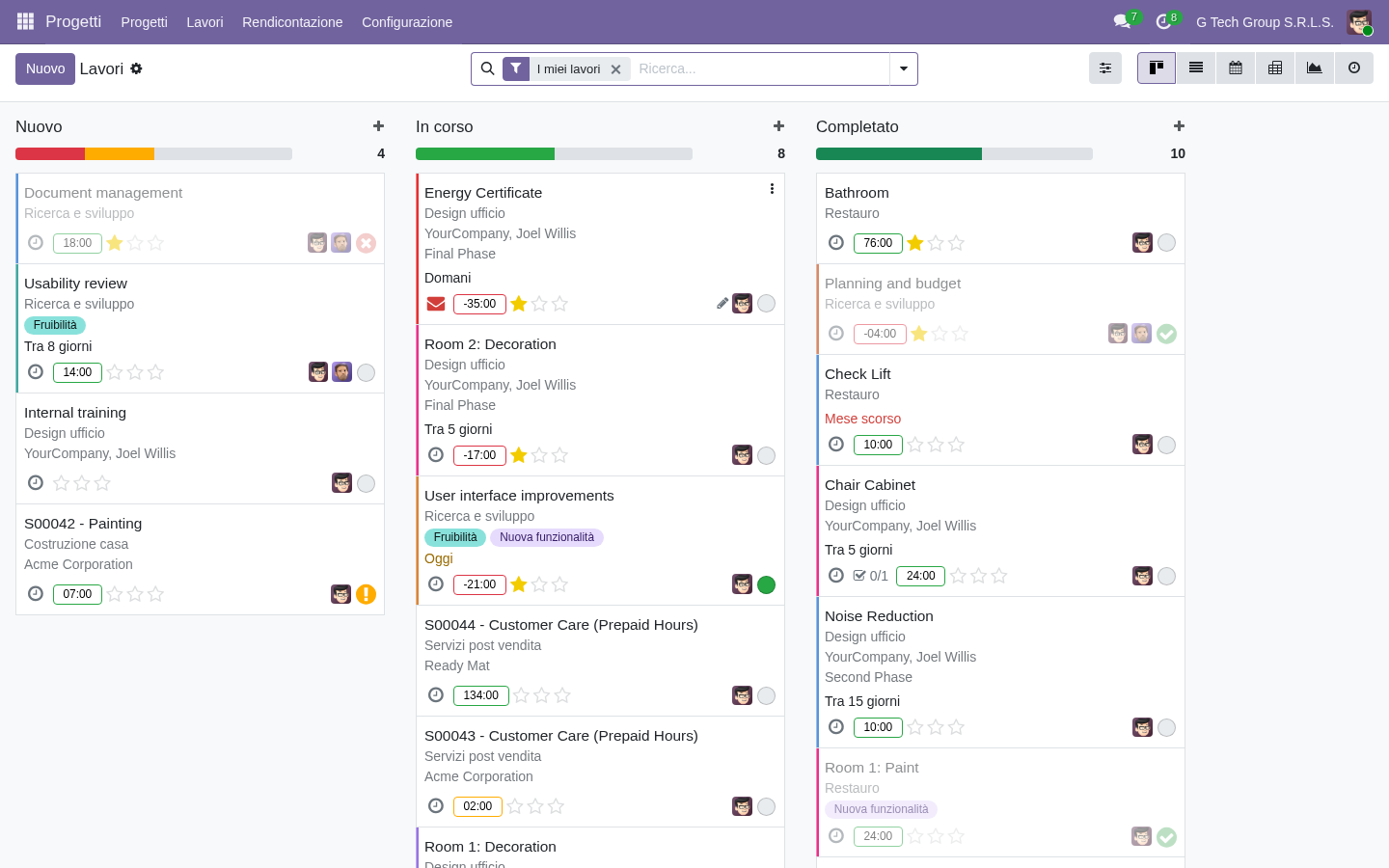Switch to activity view

[x=1354, y=68]
